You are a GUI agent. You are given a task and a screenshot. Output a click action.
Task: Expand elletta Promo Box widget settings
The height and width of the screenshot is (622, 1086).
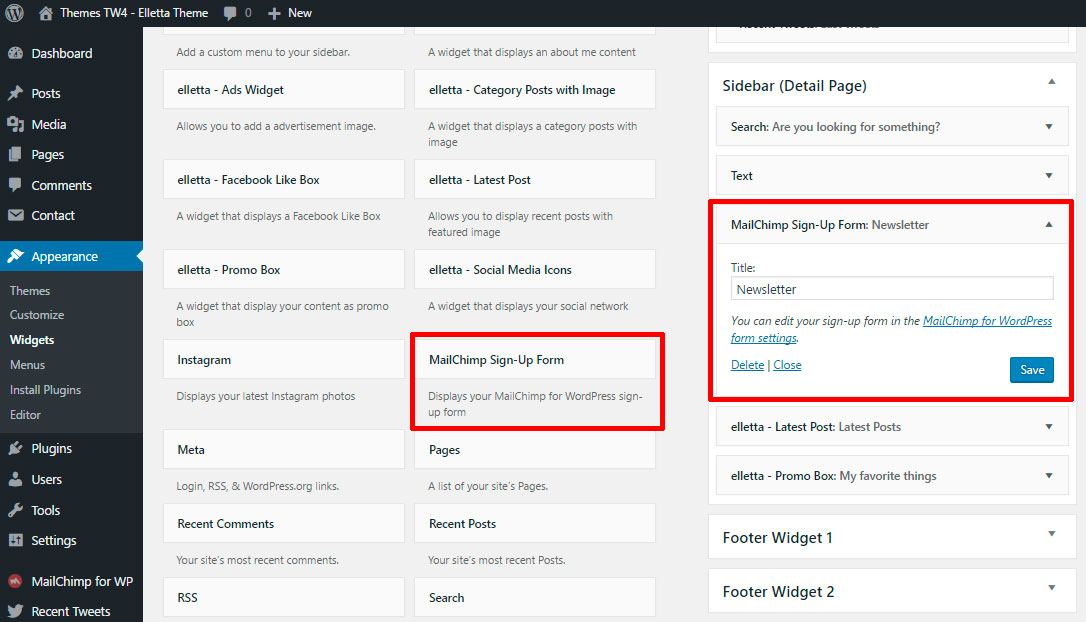[1049, 476]
